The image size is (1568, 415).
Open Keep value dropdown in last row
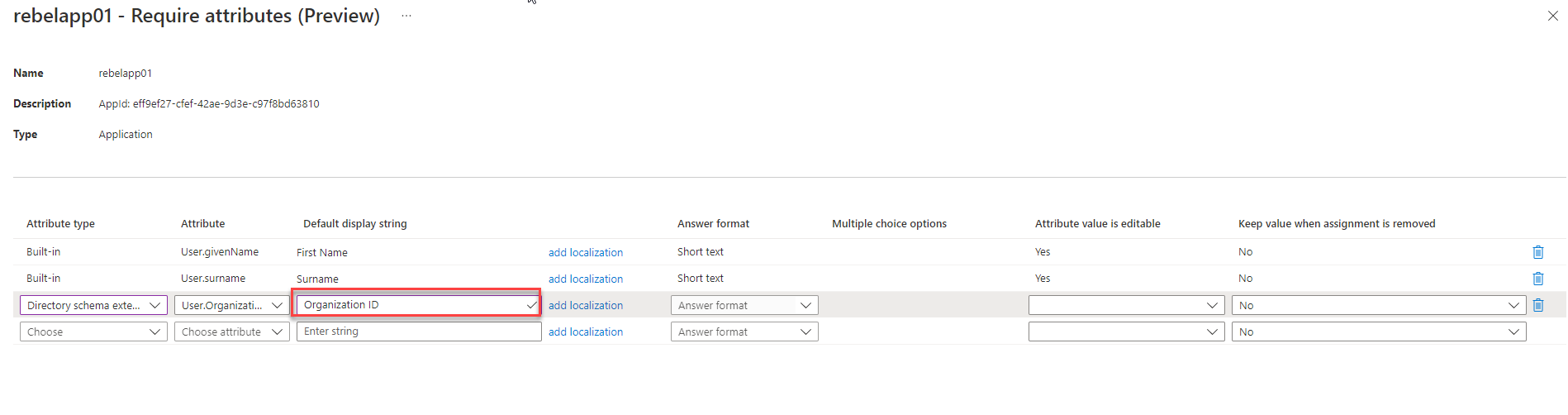coord(1379,332)
